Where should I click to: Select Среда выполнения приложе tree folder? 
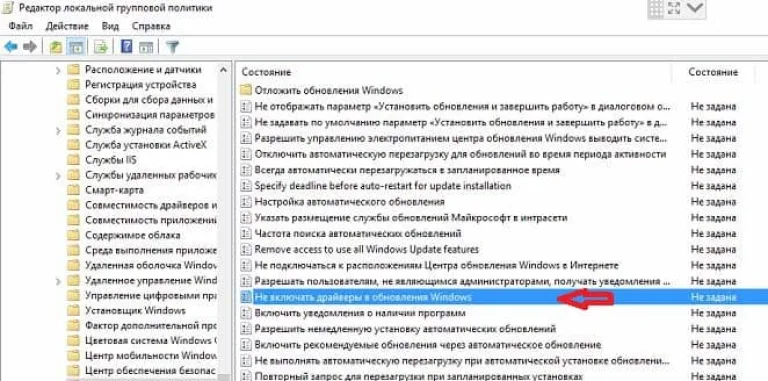tap(151, 250)
